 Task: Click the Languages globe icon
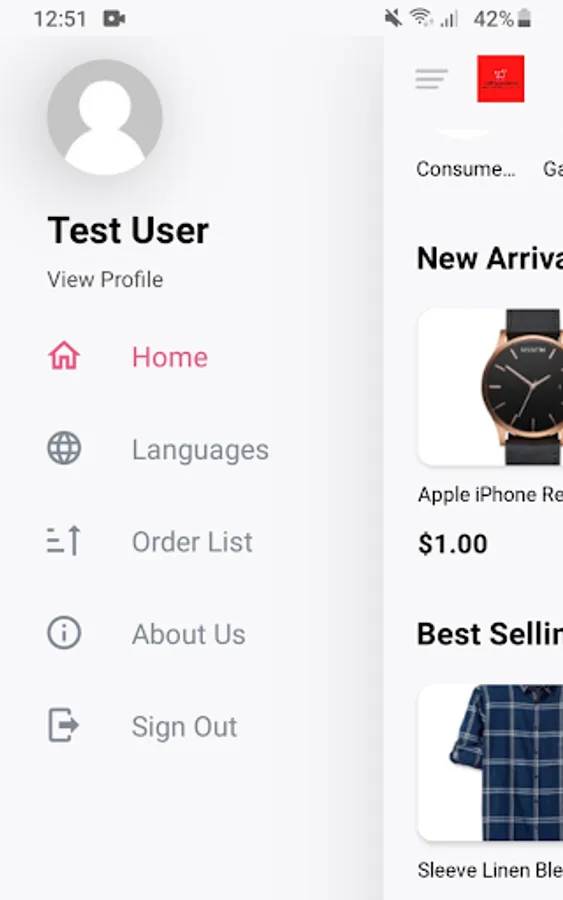64,448
